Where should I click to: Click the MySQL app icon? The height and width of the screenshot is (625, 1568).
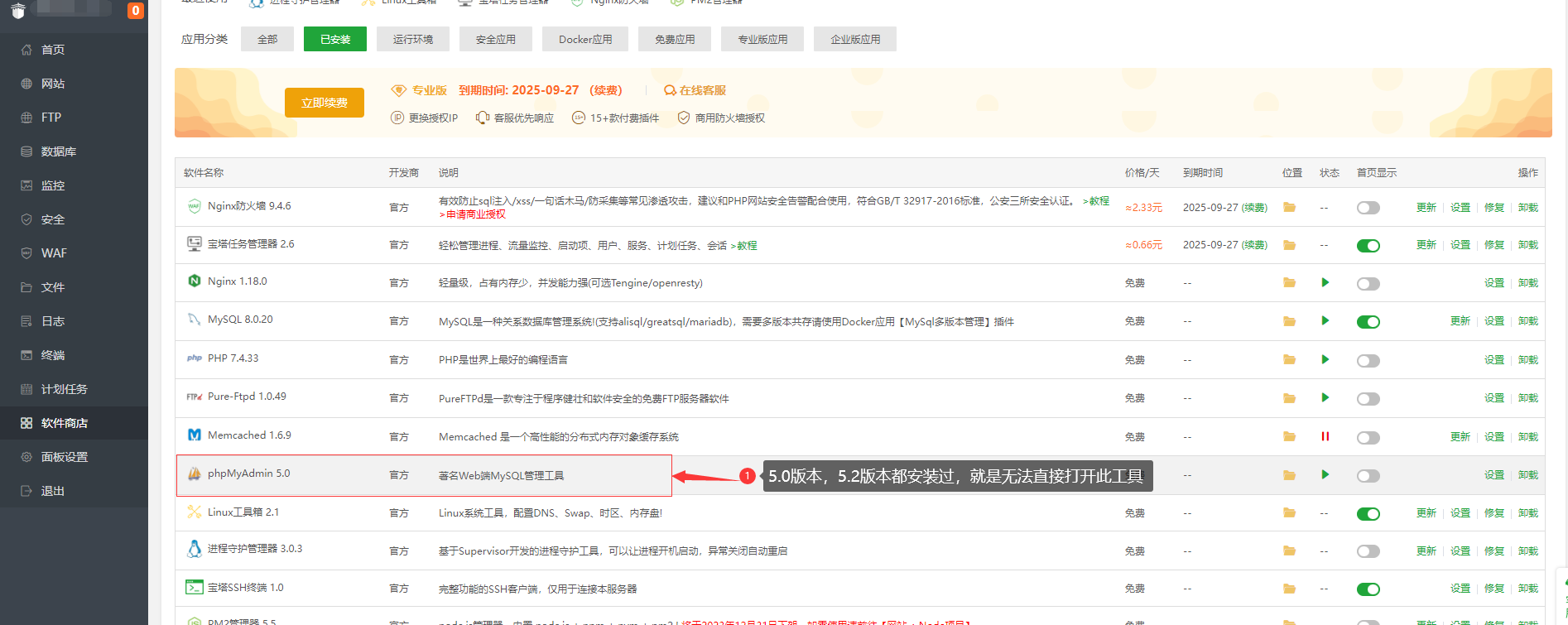click(x=195, y=320)
